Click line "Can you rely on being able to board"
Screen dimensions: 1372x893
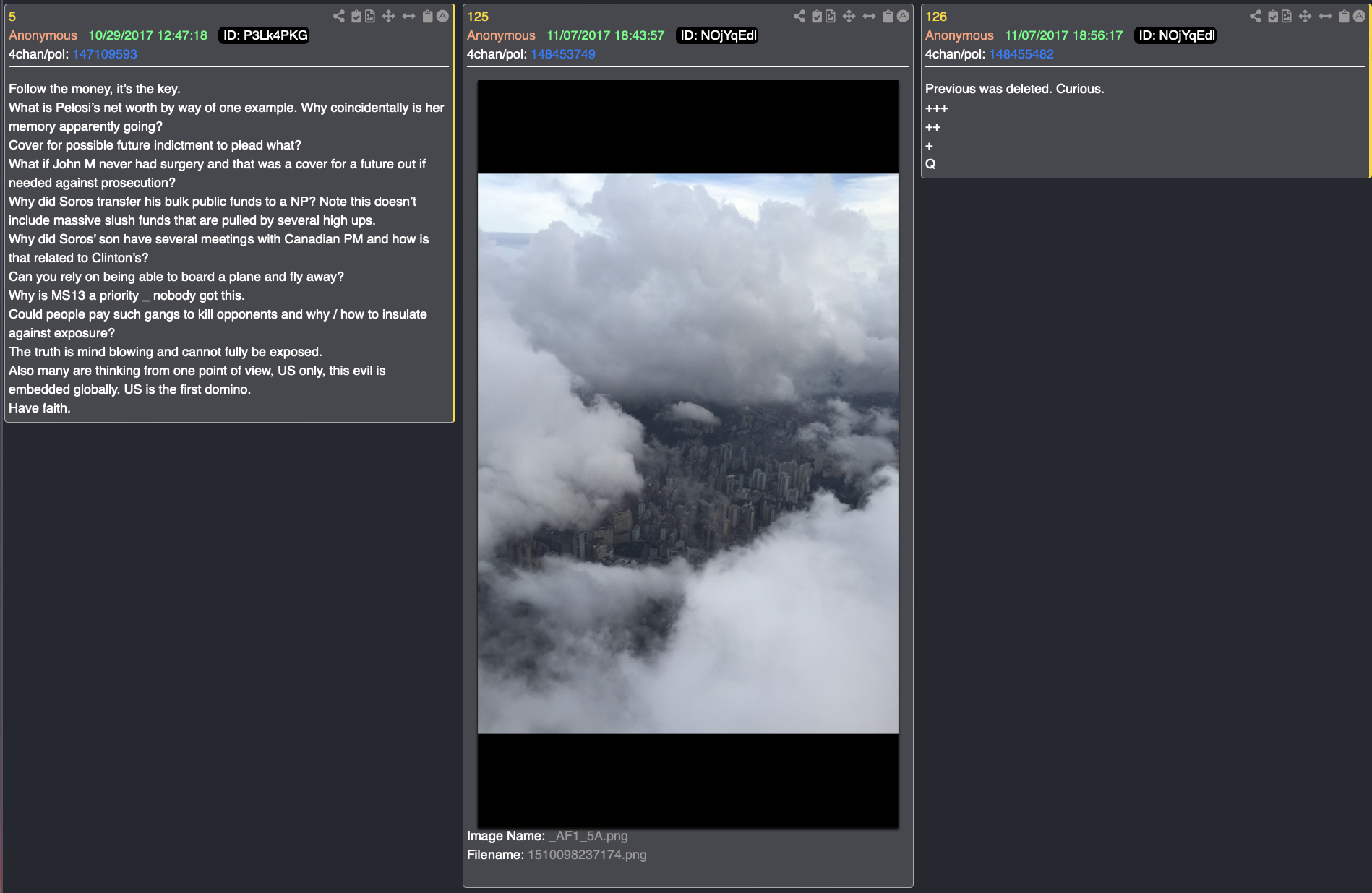[x=176, y=277]
